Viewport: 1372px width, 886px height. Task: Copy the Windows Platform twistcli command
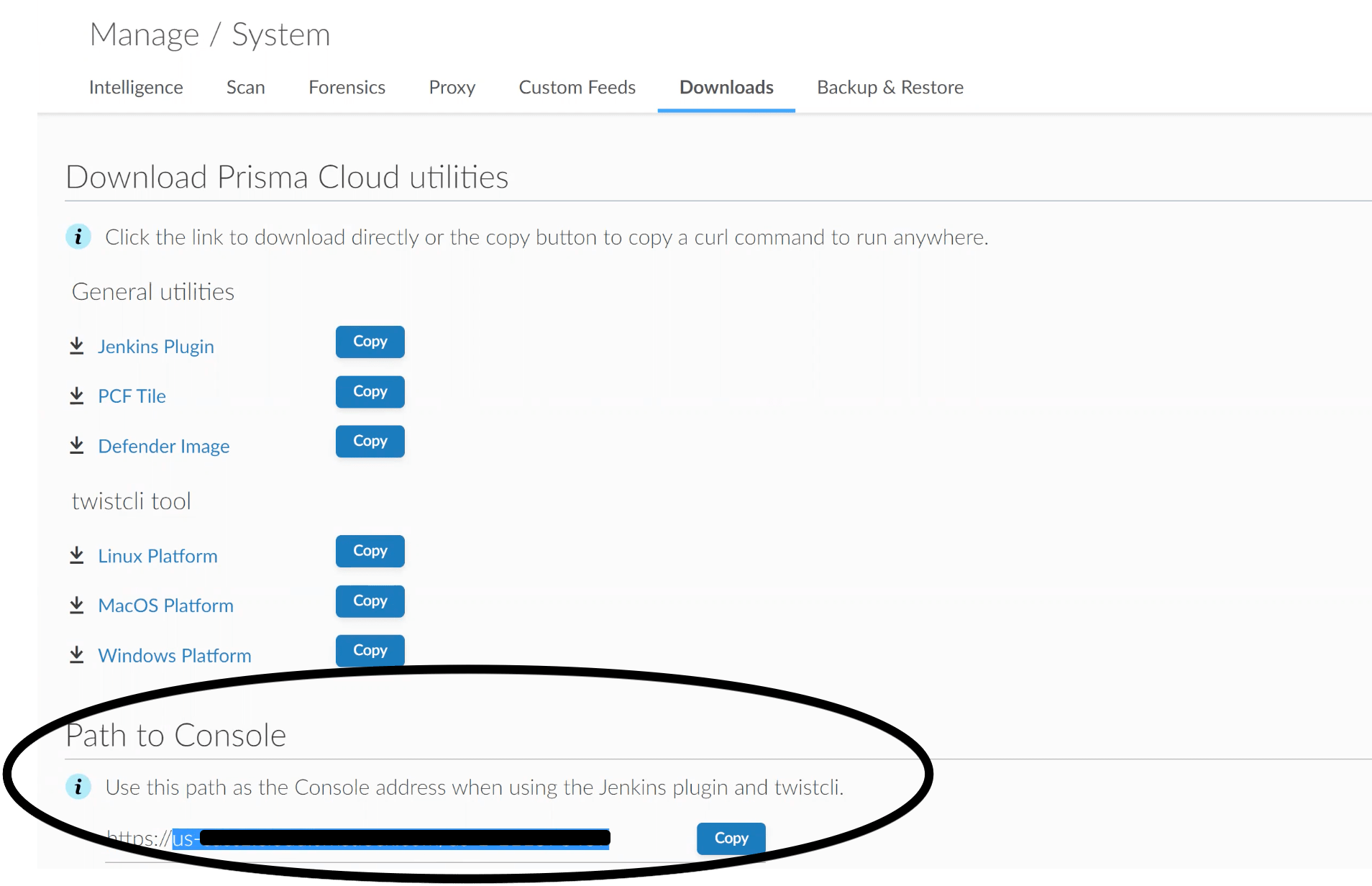point(369,650)
